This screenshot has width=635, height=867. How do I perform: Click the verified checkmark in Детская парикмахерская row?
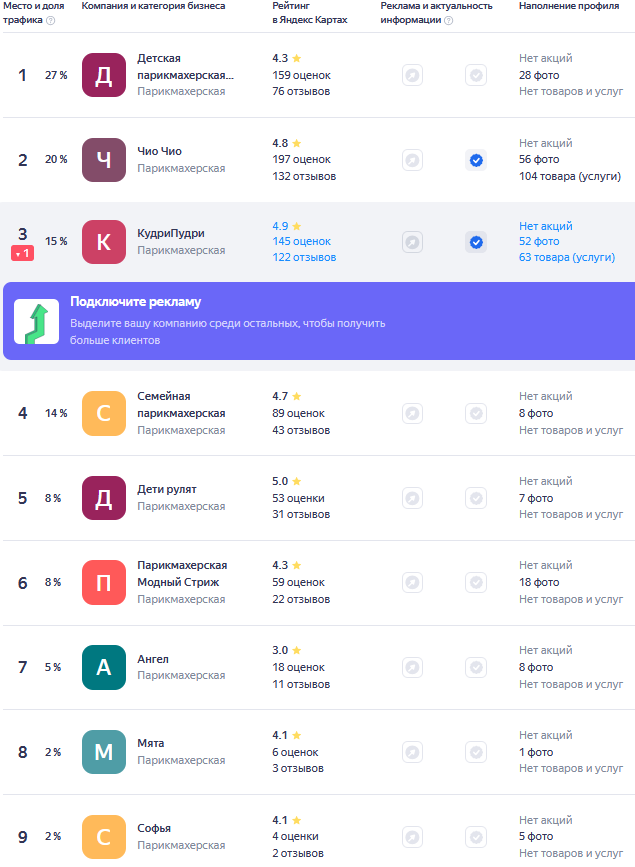pos(476,75)
